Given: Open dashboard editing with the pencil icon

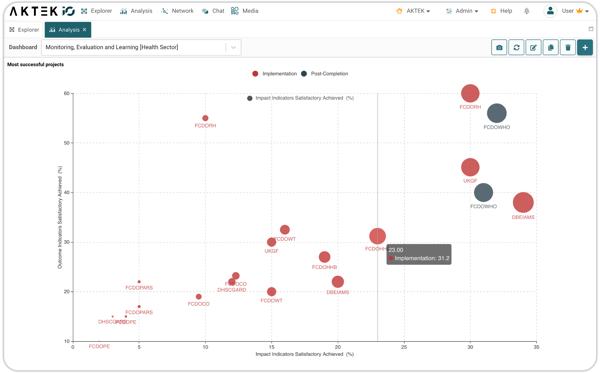Looking at the screenshot, I should pyautogui.click(x=533, y=47).
